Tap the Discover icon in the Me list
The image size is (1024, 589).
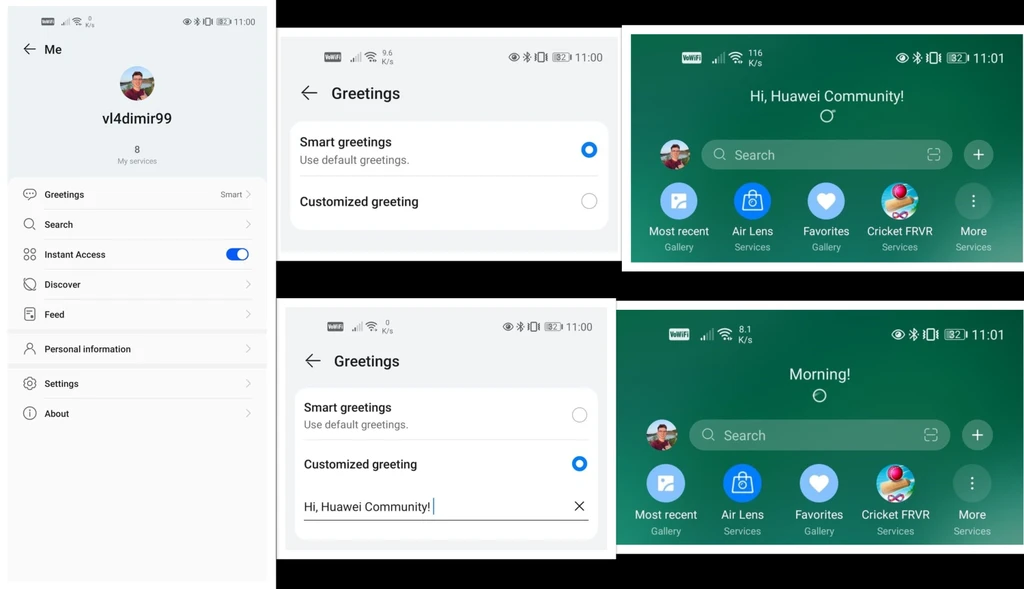coord(29,284)
